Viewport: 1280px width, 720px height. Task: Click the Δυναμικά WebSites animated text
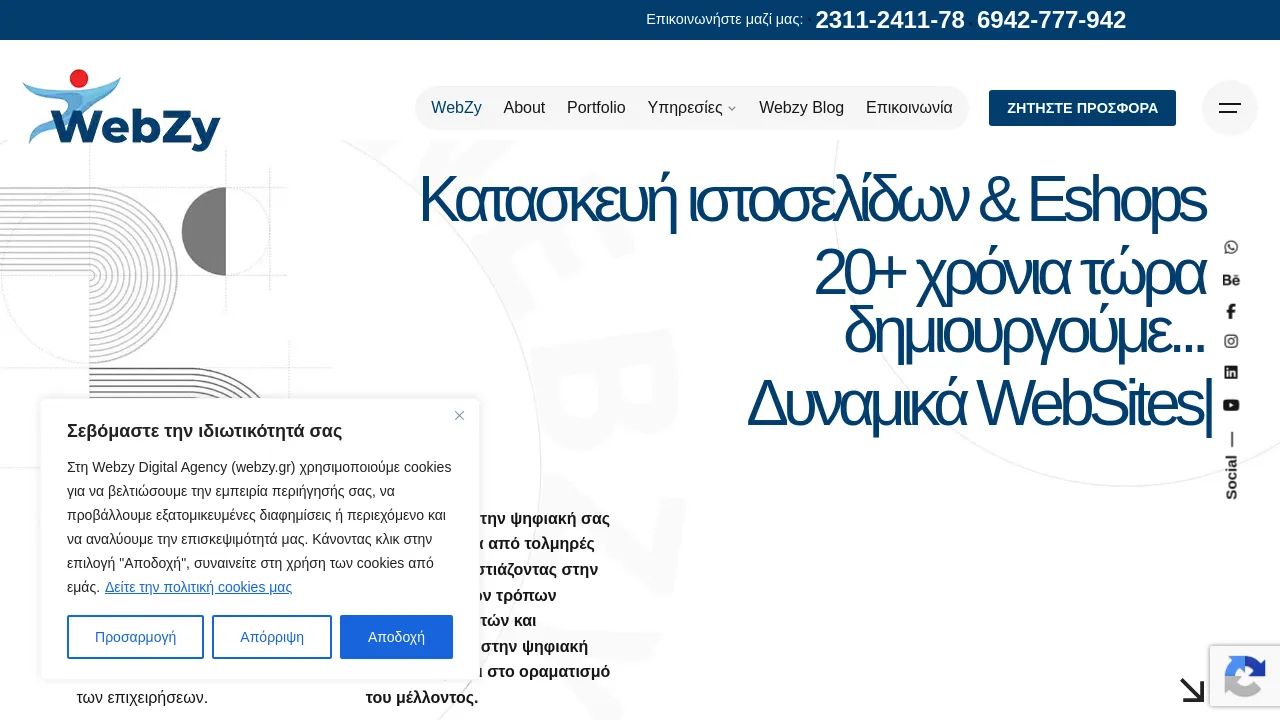[x=978, y=404]
